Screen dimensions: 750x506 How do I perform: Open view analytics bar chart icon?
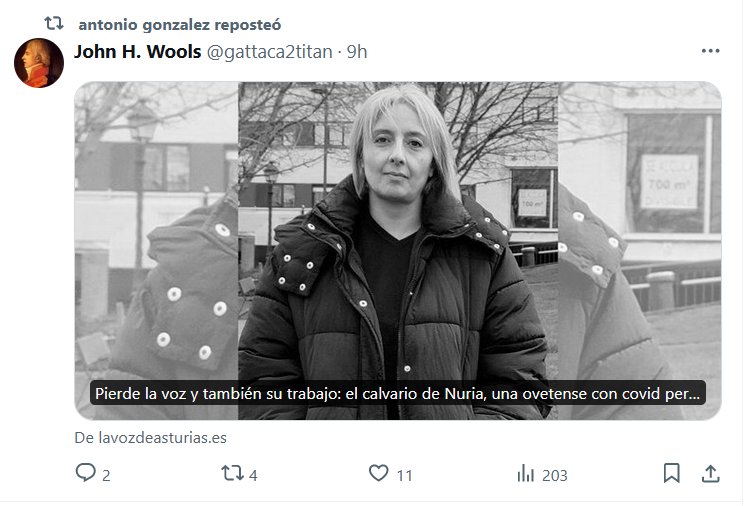(x=526, y=473)
